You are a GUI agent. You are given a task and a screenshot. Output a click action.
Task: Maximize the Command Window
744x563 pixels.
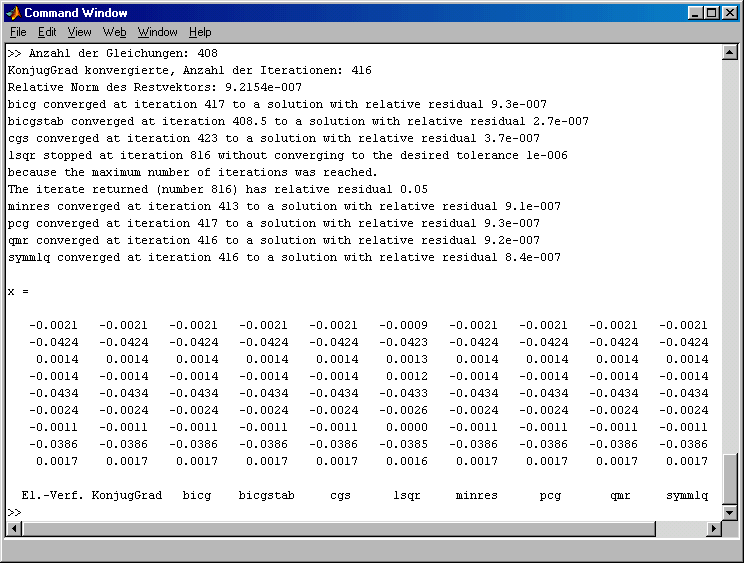[712, 13]
